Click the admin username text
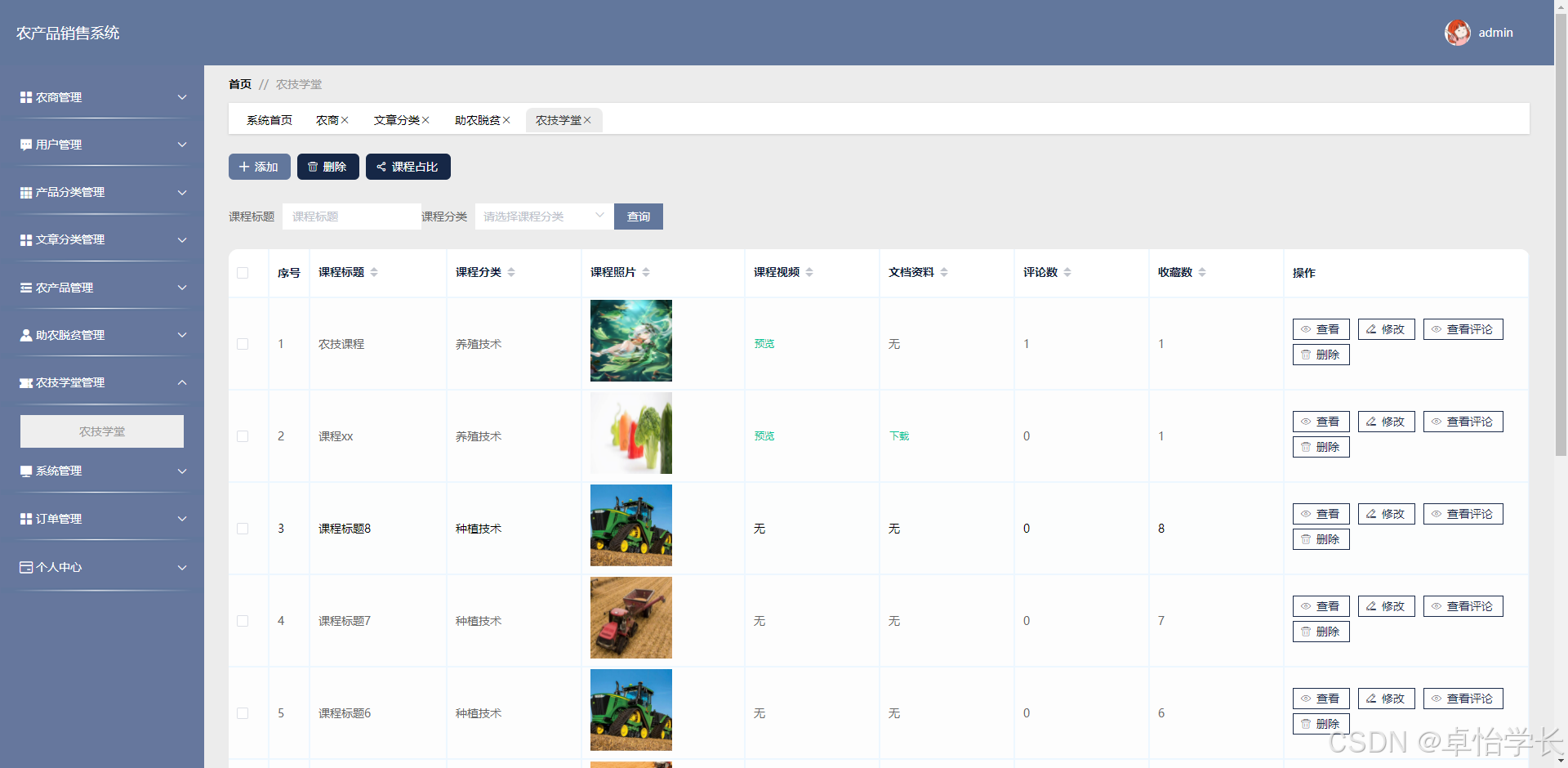 (x=1495, y=33)
